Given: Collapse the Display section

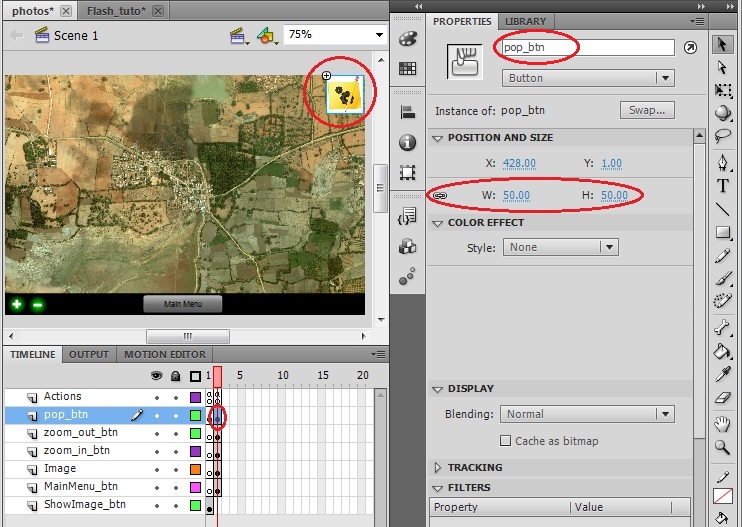Looking at the screenshot, I should (x=438, y=389).
